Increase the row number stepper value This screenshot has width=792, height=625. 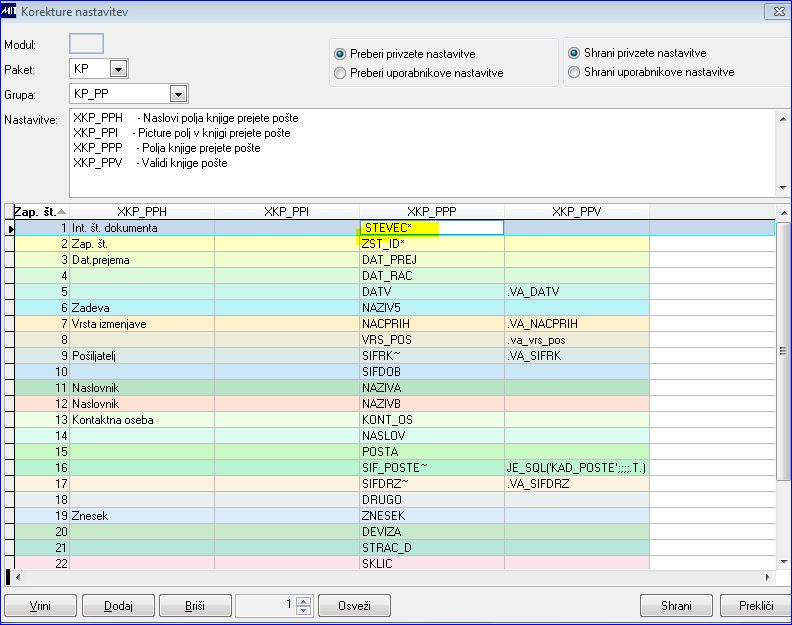click(305, 601)
